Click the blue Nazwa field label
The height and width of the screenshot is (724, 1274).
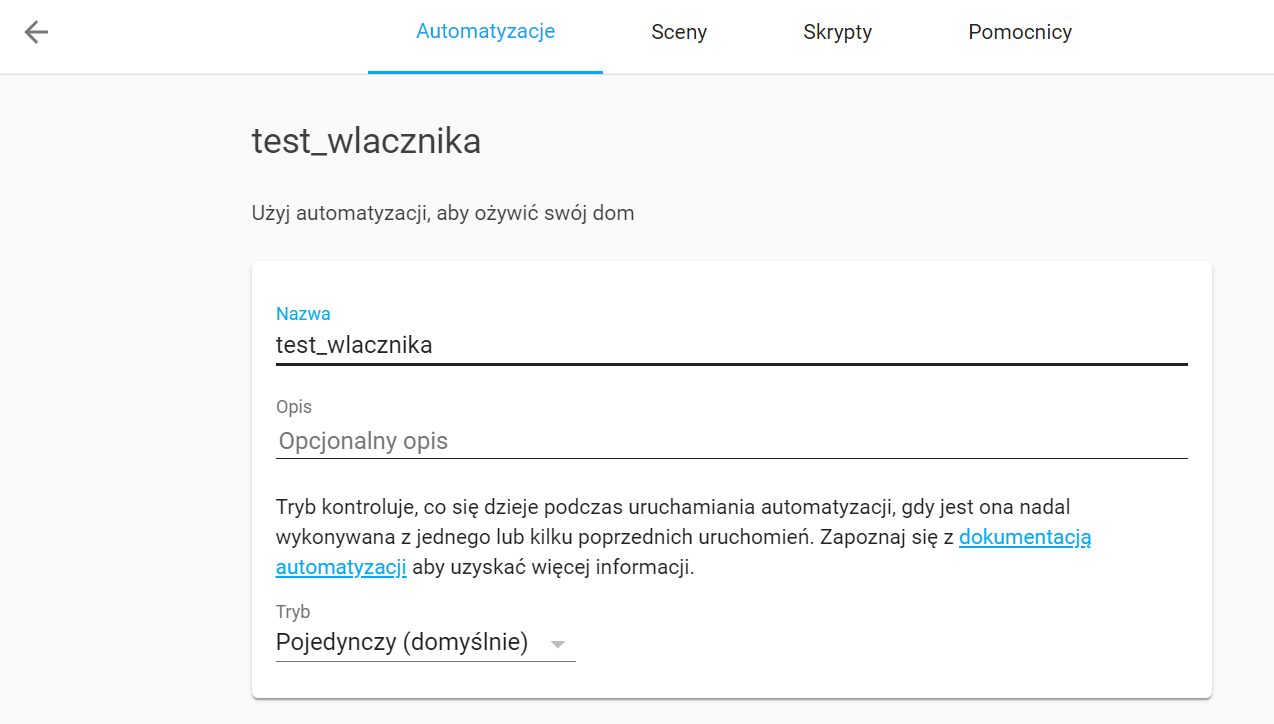coord(303,314)
